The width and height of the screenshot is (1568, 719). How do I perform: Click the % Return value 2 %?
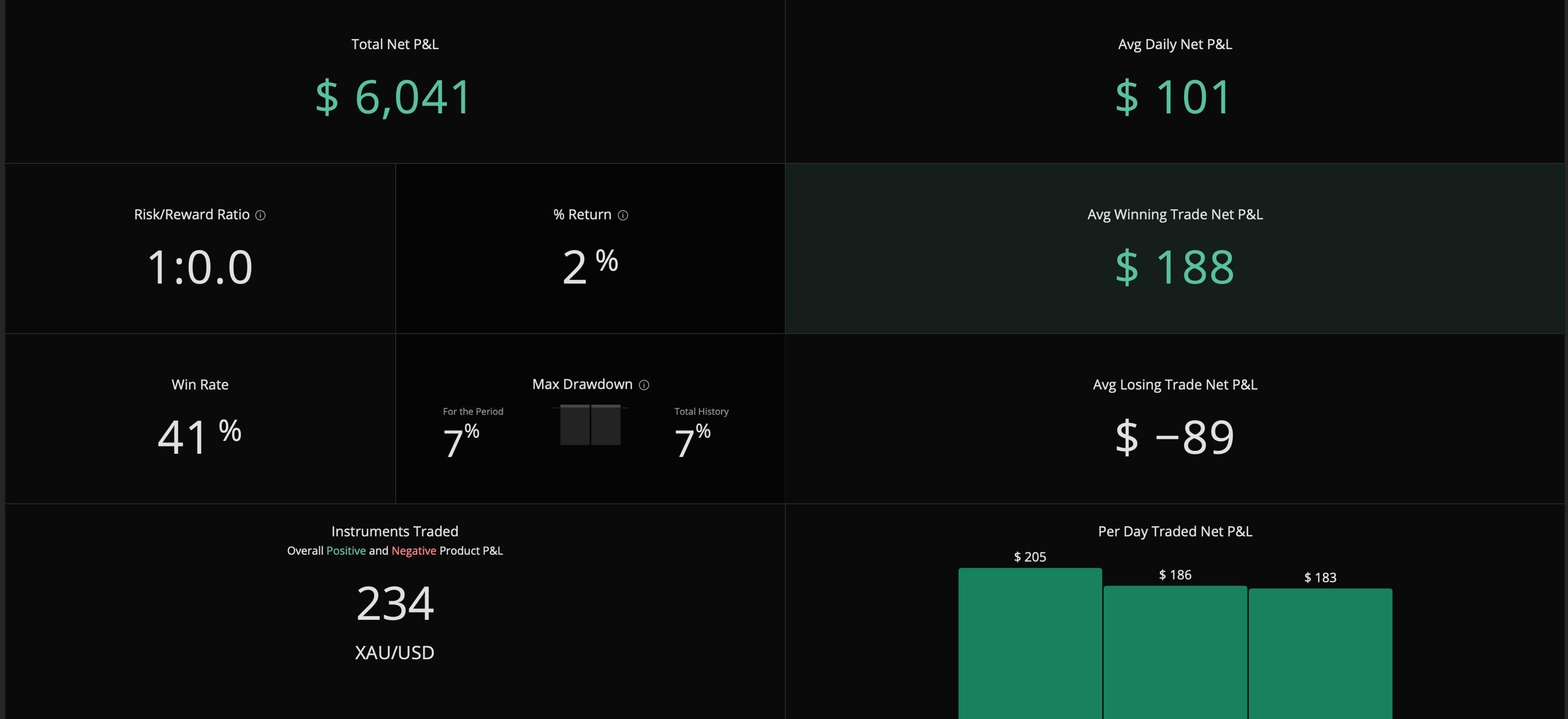coord(590,266)
